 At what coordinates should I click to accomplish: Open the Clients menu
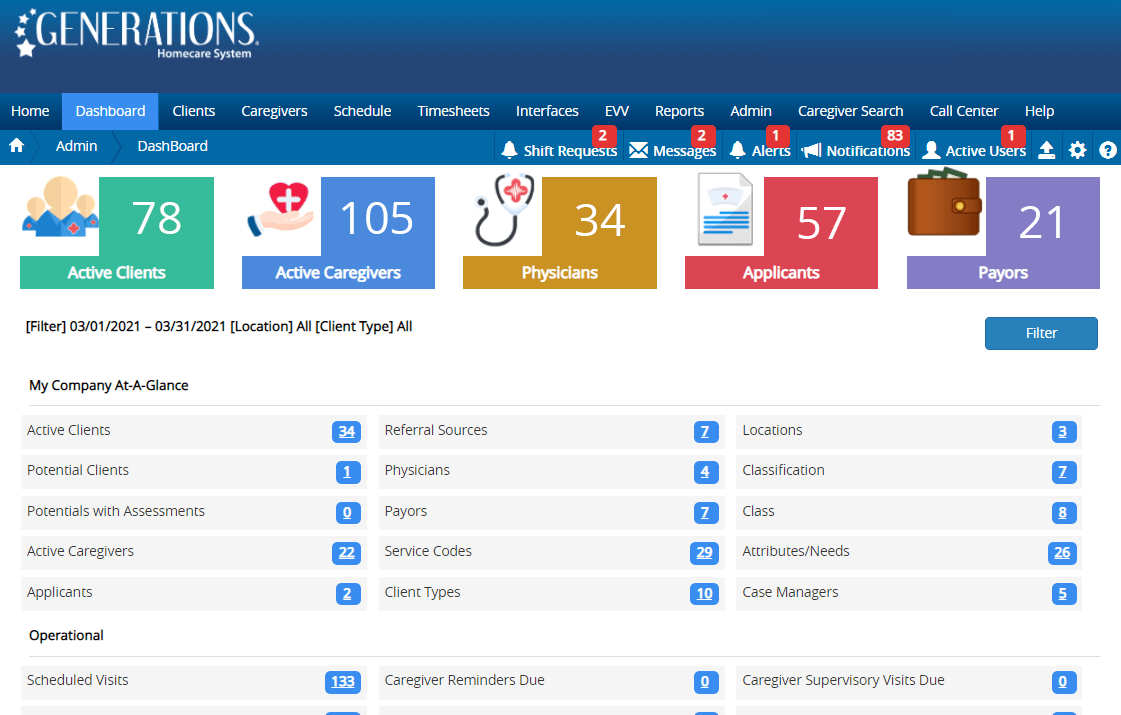[194, 111]
